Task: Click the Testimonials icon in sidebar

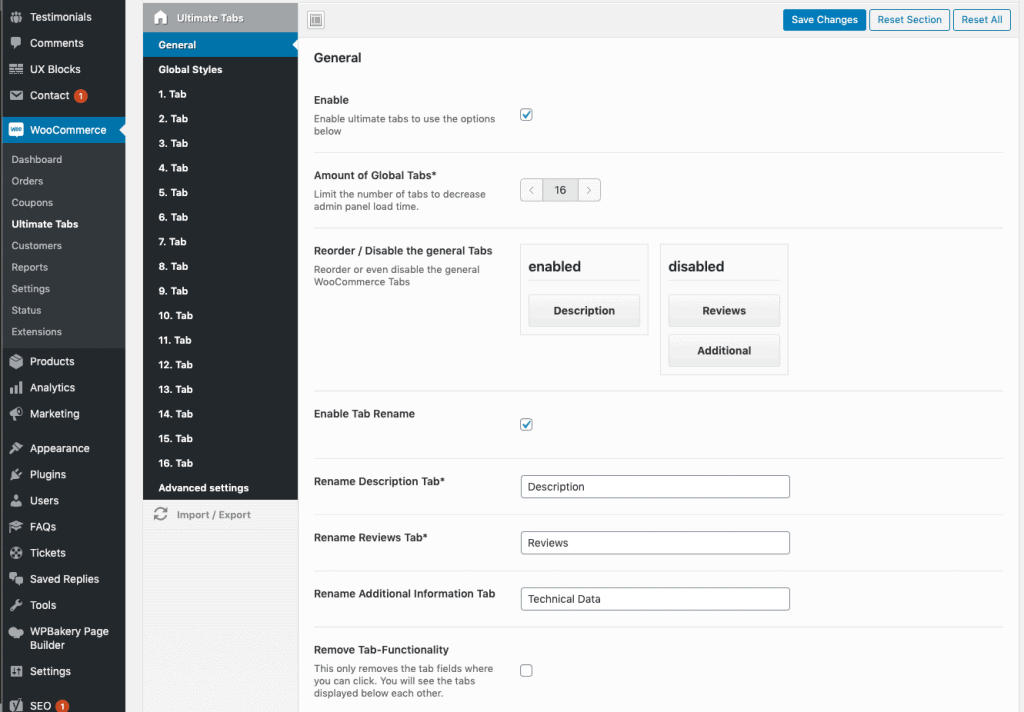Action: click(x=16, y=17)
